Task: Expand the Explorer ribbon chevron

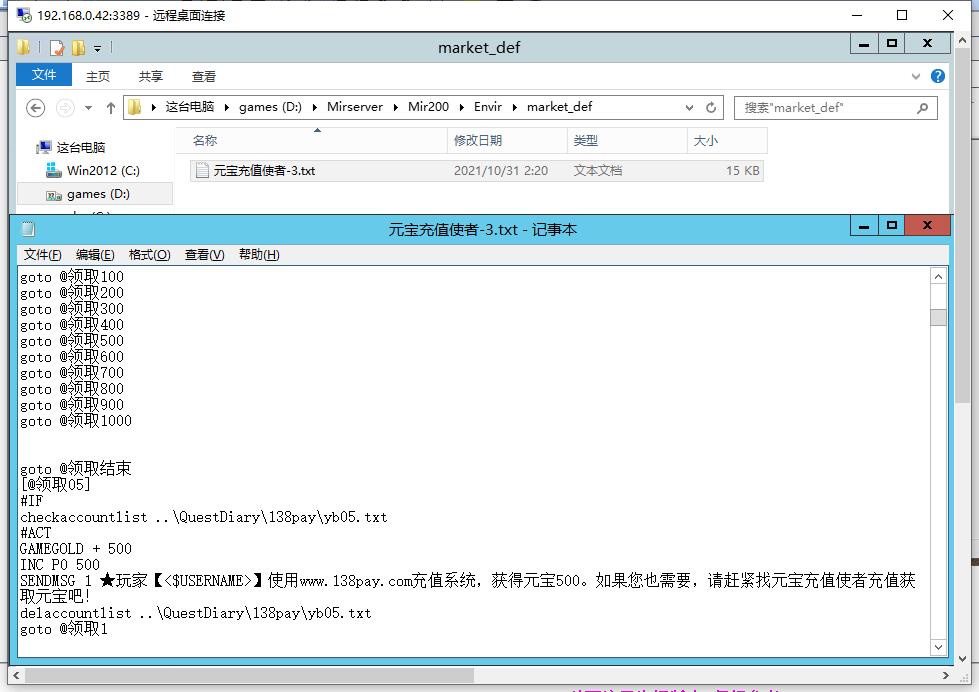Action: [915, 76]
